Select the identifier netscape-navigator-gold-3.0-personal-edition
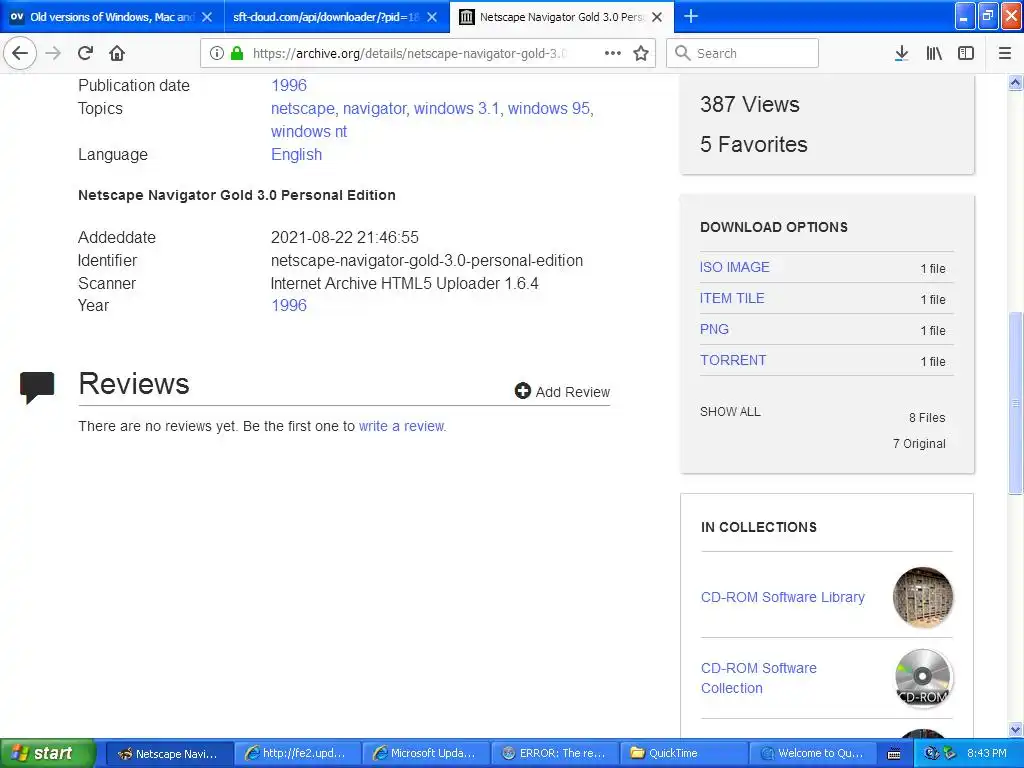1024x768 pixels. [427, 261]
